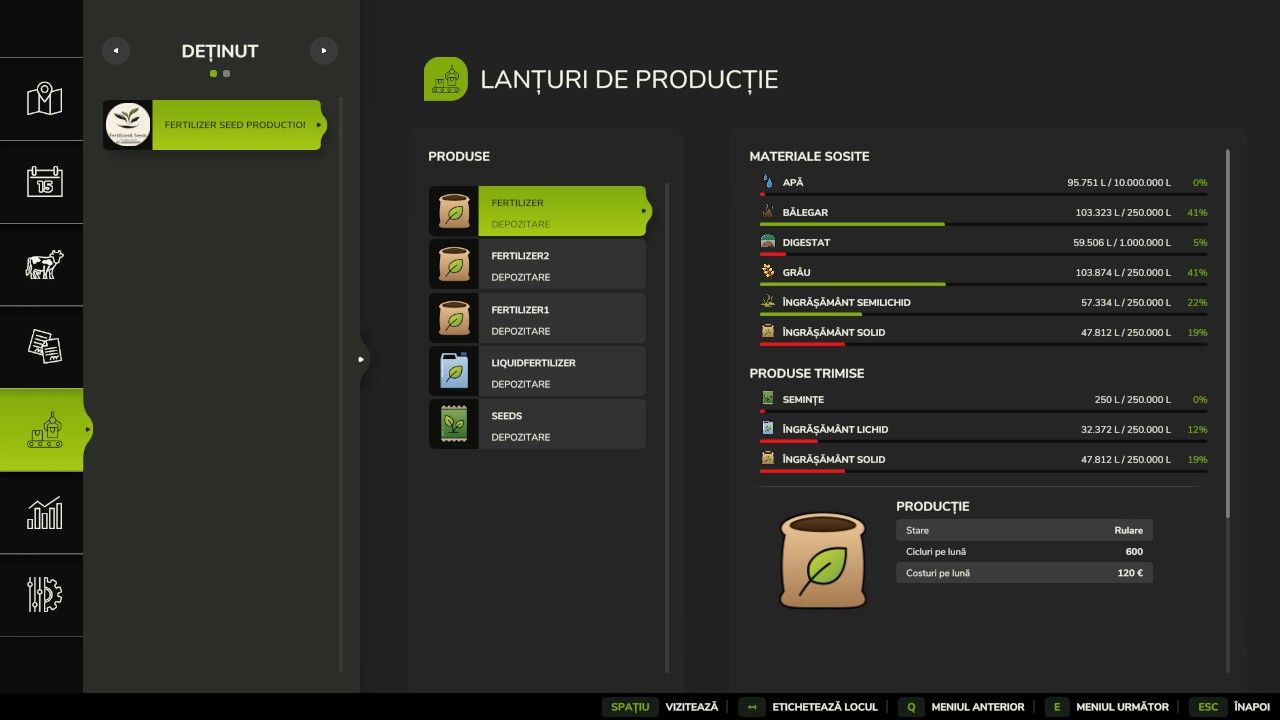Open the map icon in sidebar

44,99
